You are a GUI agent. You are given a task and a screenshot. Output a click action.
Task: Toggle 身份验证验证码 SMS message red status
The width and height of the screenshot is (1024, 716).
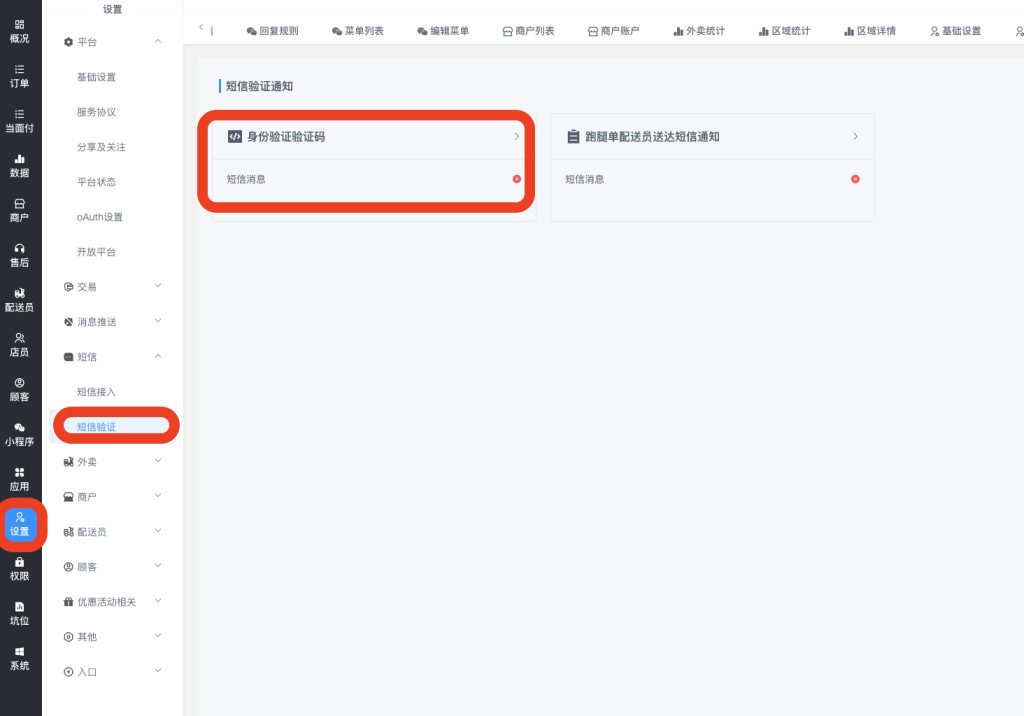517,179
